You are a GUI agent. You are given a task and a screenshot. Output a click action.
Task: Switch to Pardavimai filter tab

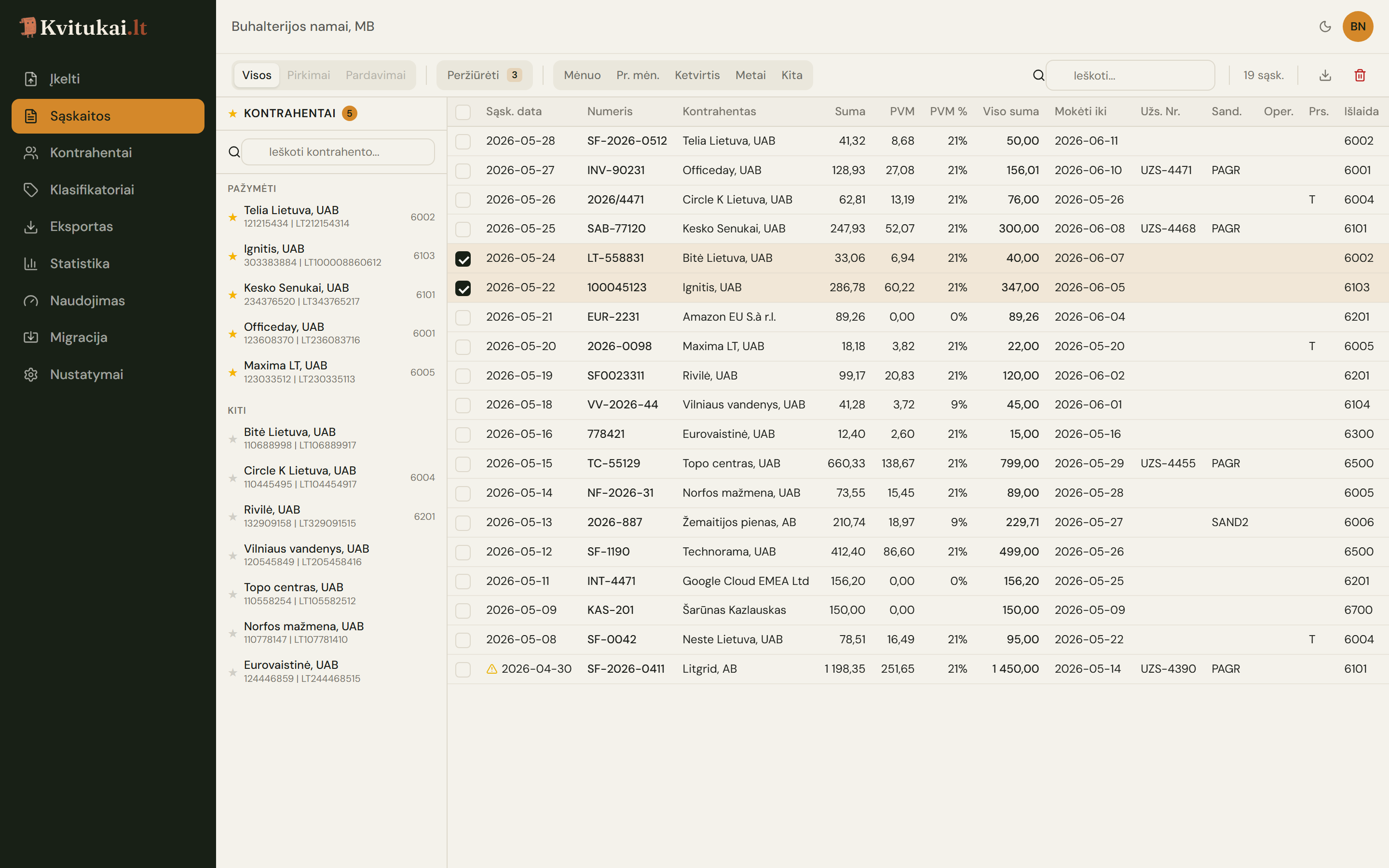coord(375,75)
